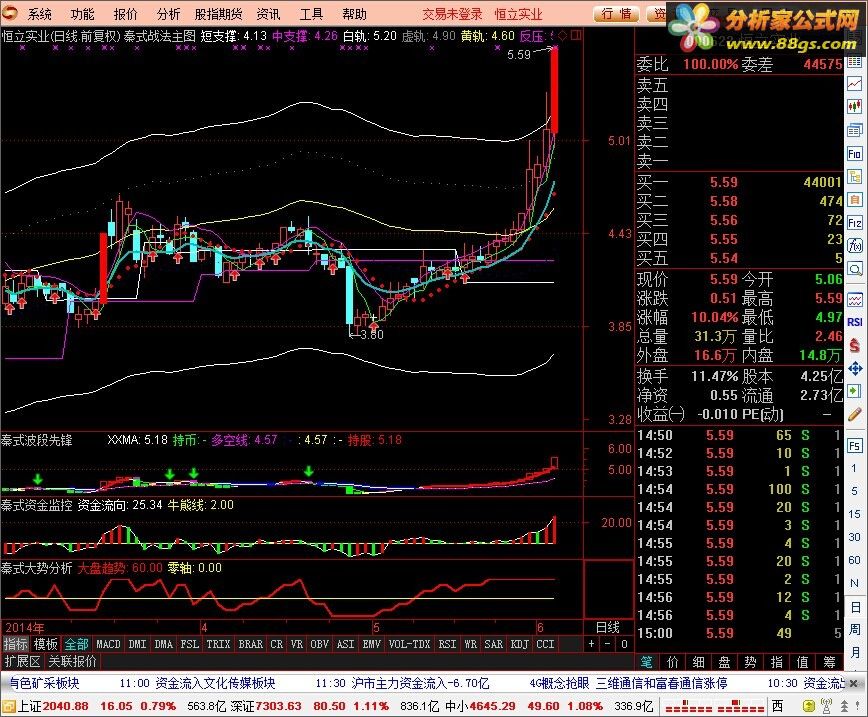The image size is (868, 717).
Task: Click the magnifier search icon in sidebar
Action: [854, 269]
